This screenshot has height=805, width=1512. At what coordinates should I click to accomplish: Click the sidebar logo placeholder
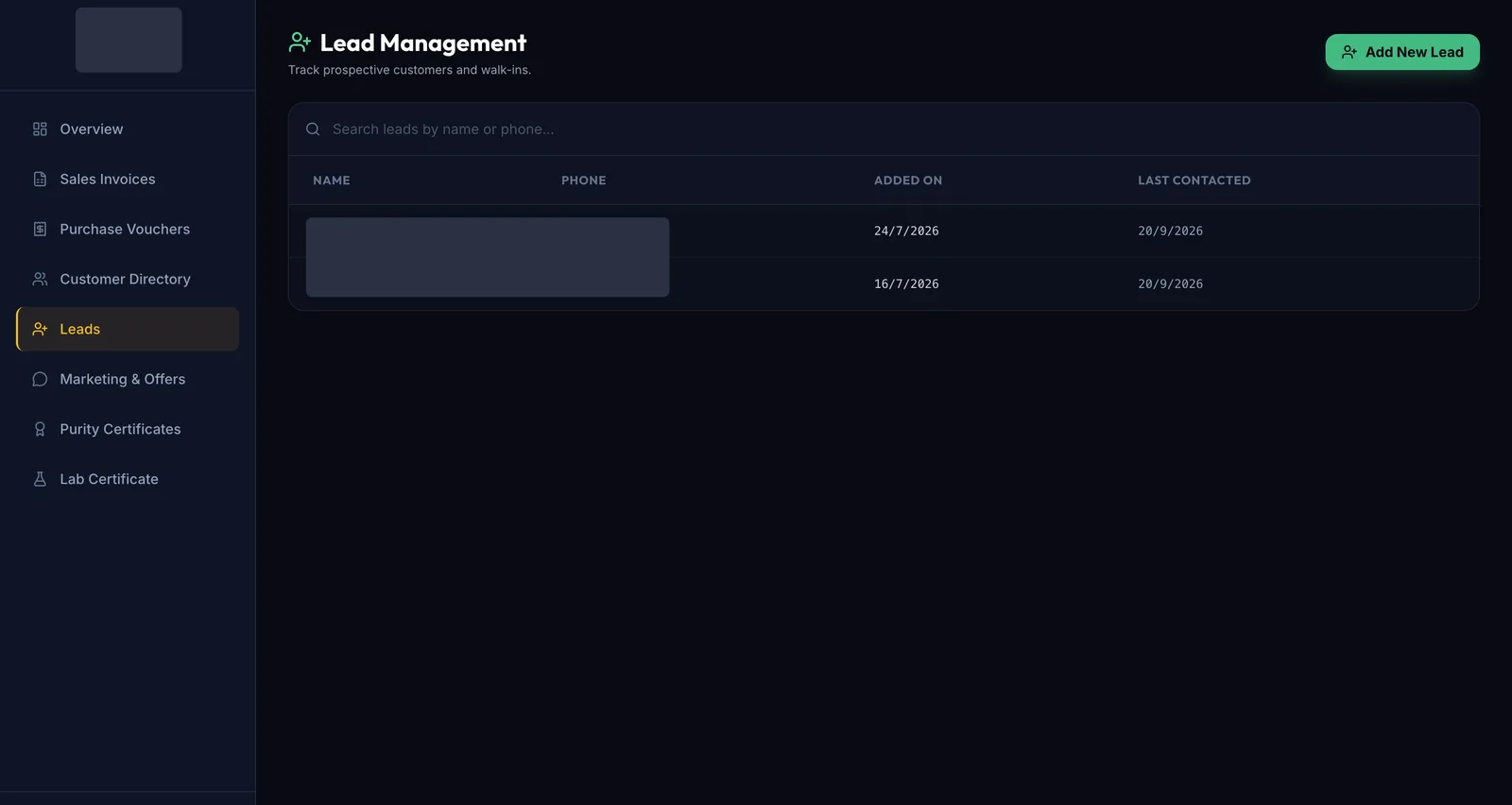point(129,40)
